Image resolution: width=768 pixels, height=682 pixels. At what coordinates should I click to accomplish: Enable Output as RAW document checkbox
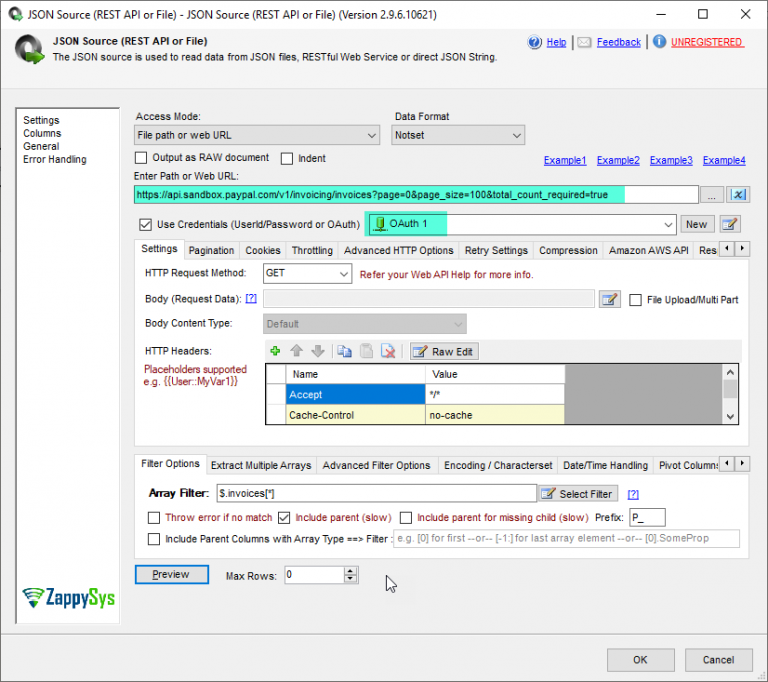pos(141,158)
